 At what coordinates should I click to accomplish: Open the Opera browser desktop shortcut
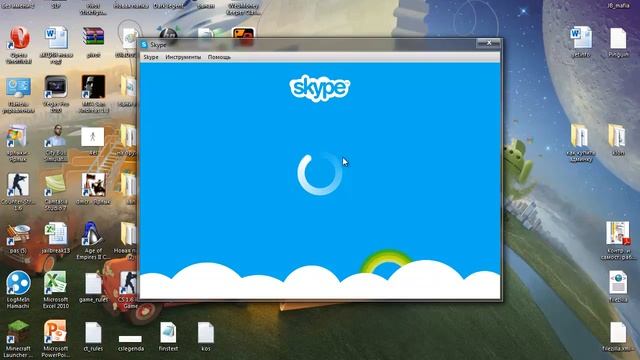tap(19, 44)
